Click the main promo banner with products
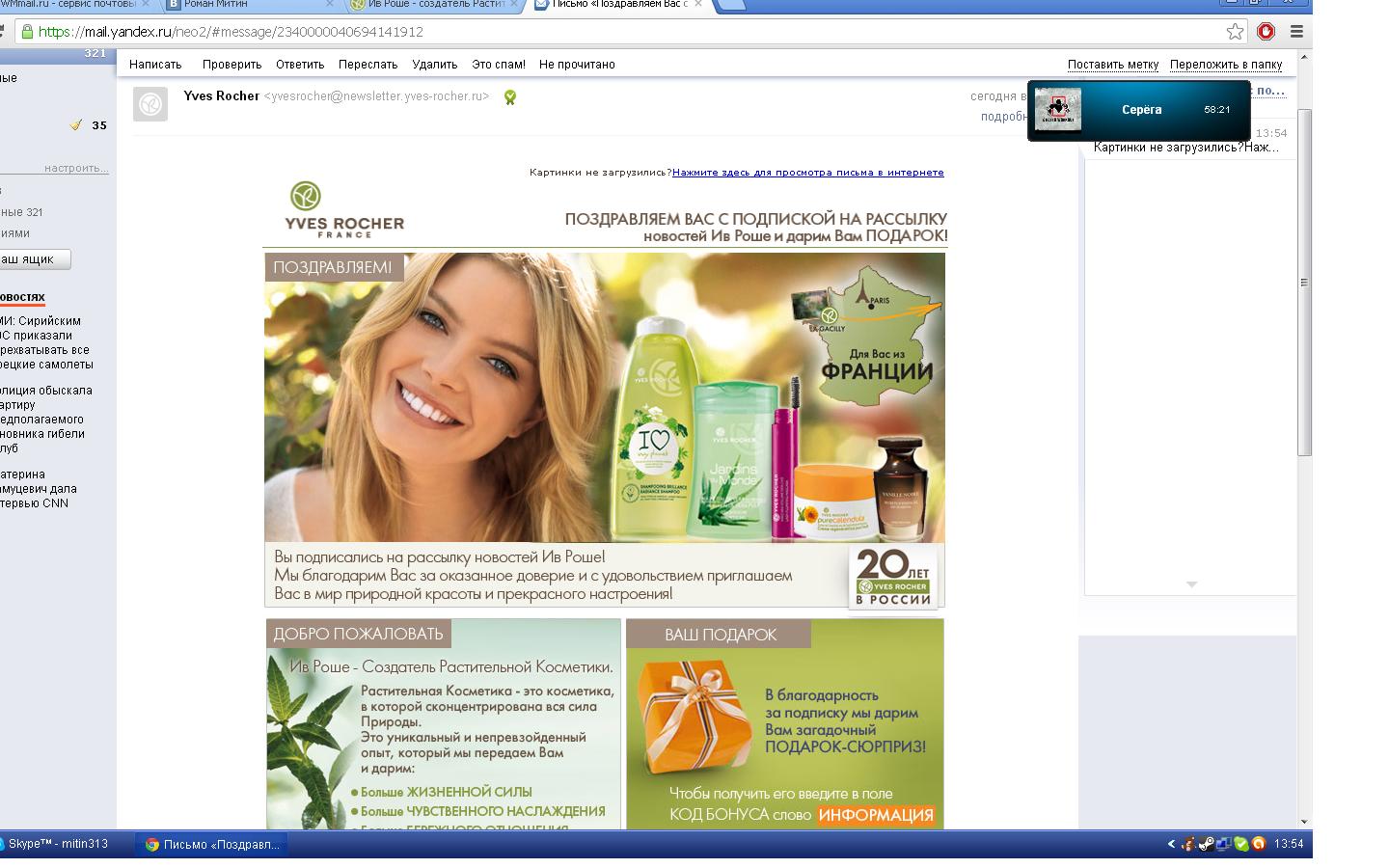 [605, 397]
